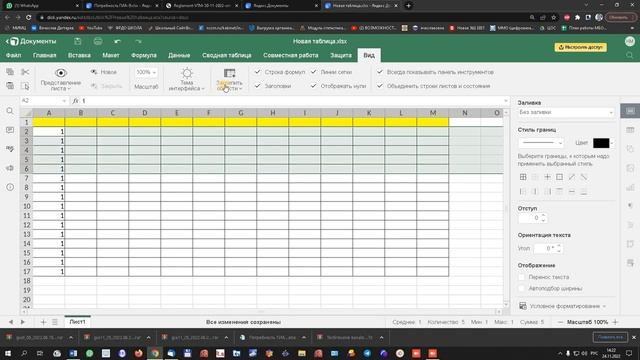Zoom out with status bar minus
640x360 pixels.
[560, 322]
